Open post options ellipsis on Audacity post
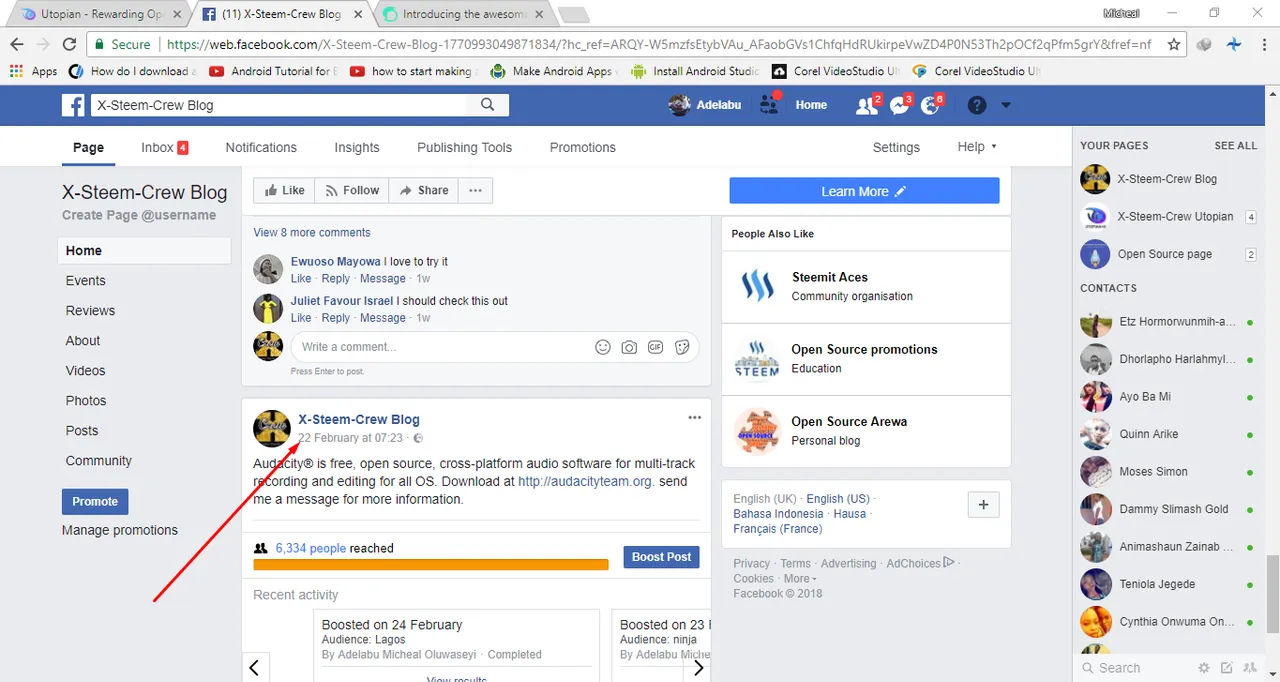This screenshot has height=682, width=1280. [694, 418]
